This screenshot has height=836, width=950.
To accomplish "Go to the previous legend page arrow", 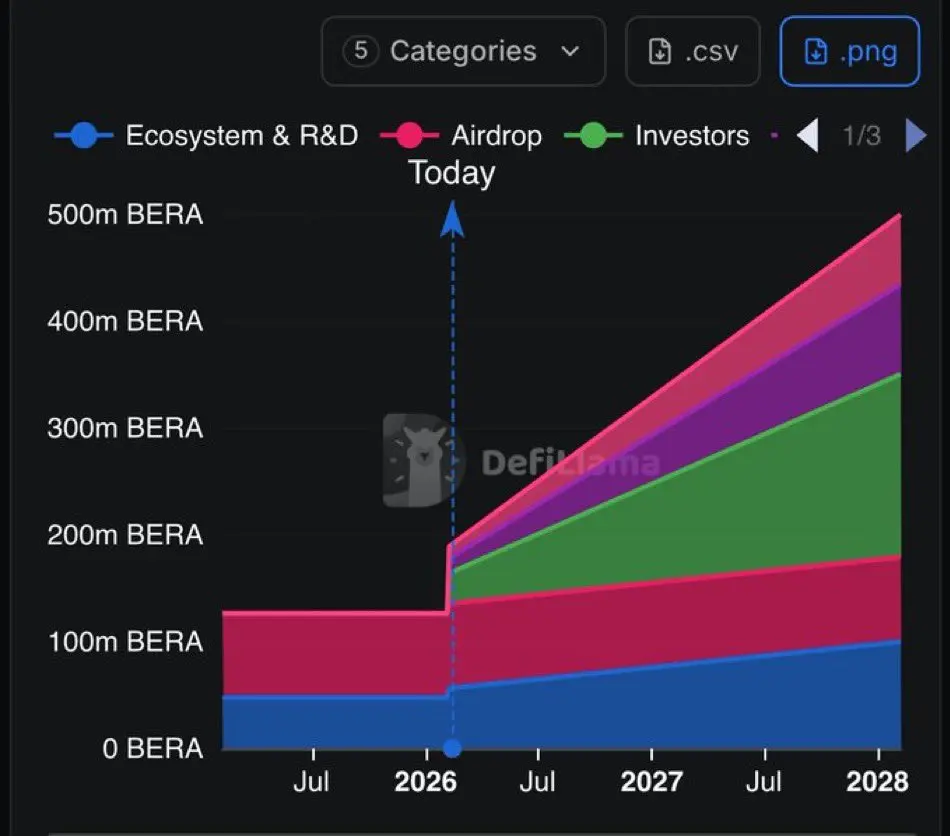I will [x=808, y=135].
